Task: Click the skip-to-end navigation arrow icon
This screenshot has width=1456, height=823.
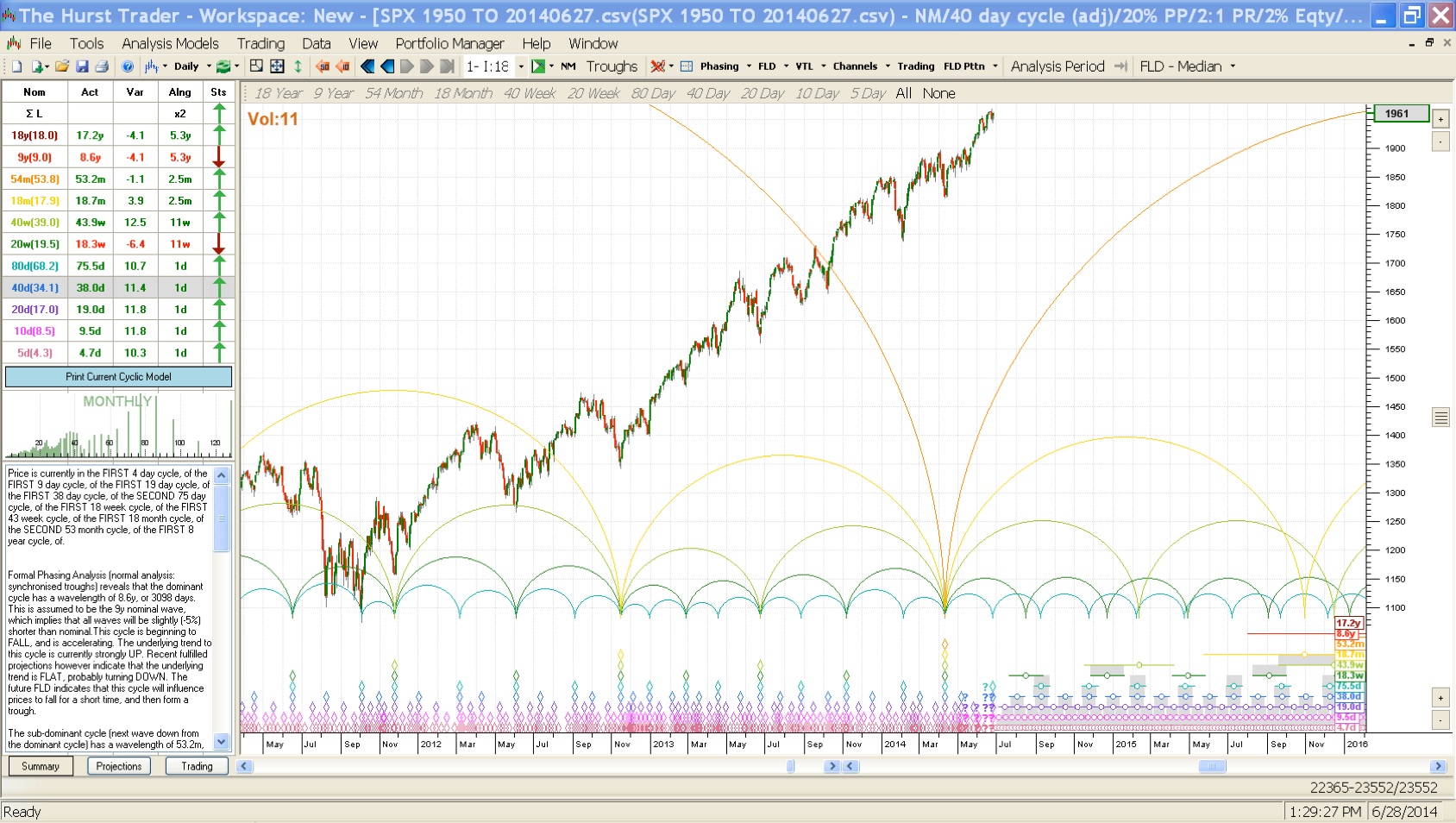Action: click(x=447, y=66)
